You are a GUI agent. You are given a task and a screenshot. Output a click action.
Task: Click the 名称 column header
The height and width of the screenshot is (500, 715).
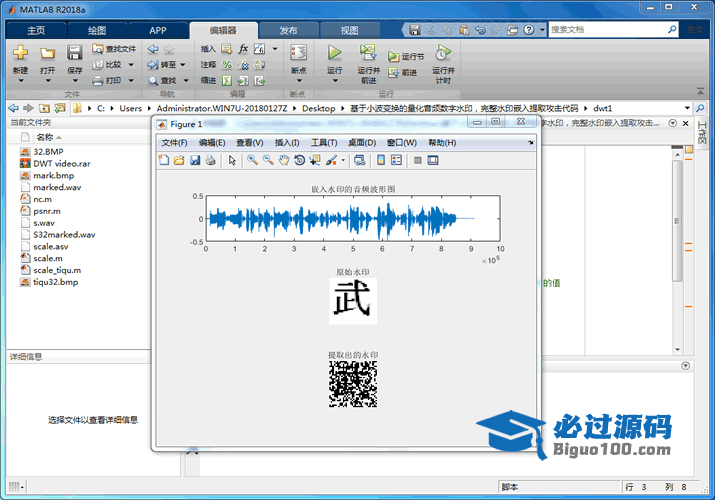(45, 137)
